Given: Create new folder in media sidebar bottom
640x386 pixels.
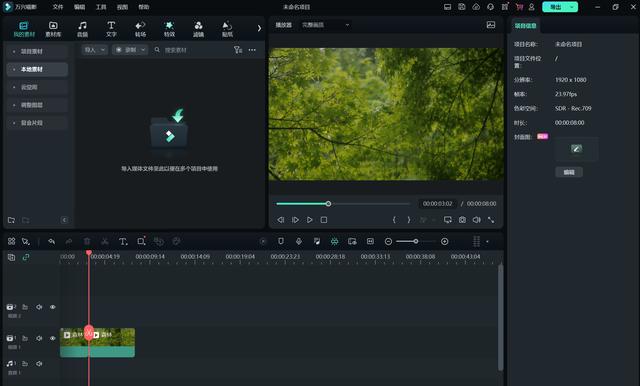Looking at the screenshot, I should click(11, 220).
